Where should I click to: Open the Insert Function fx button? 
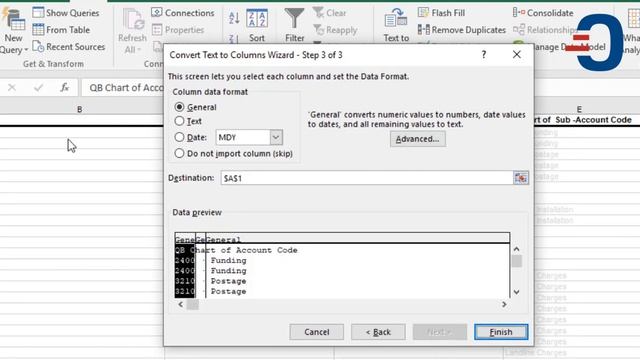point(64,87)
